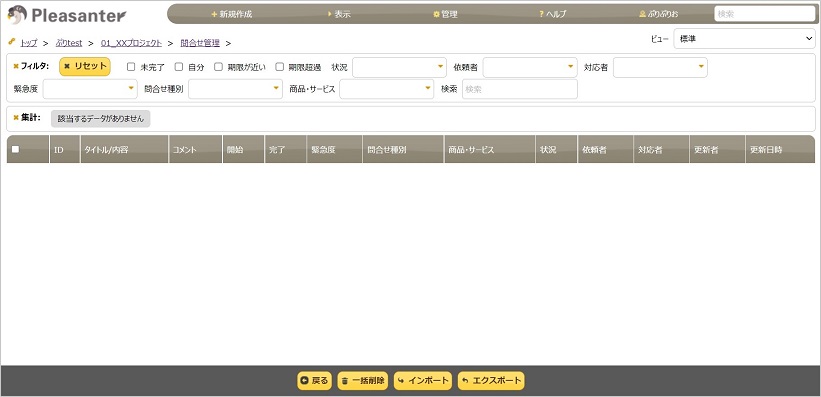Viewport: 821px width, 397px height.
Task: Enable the 自分 checkbox
Action: tap(179, 67)
